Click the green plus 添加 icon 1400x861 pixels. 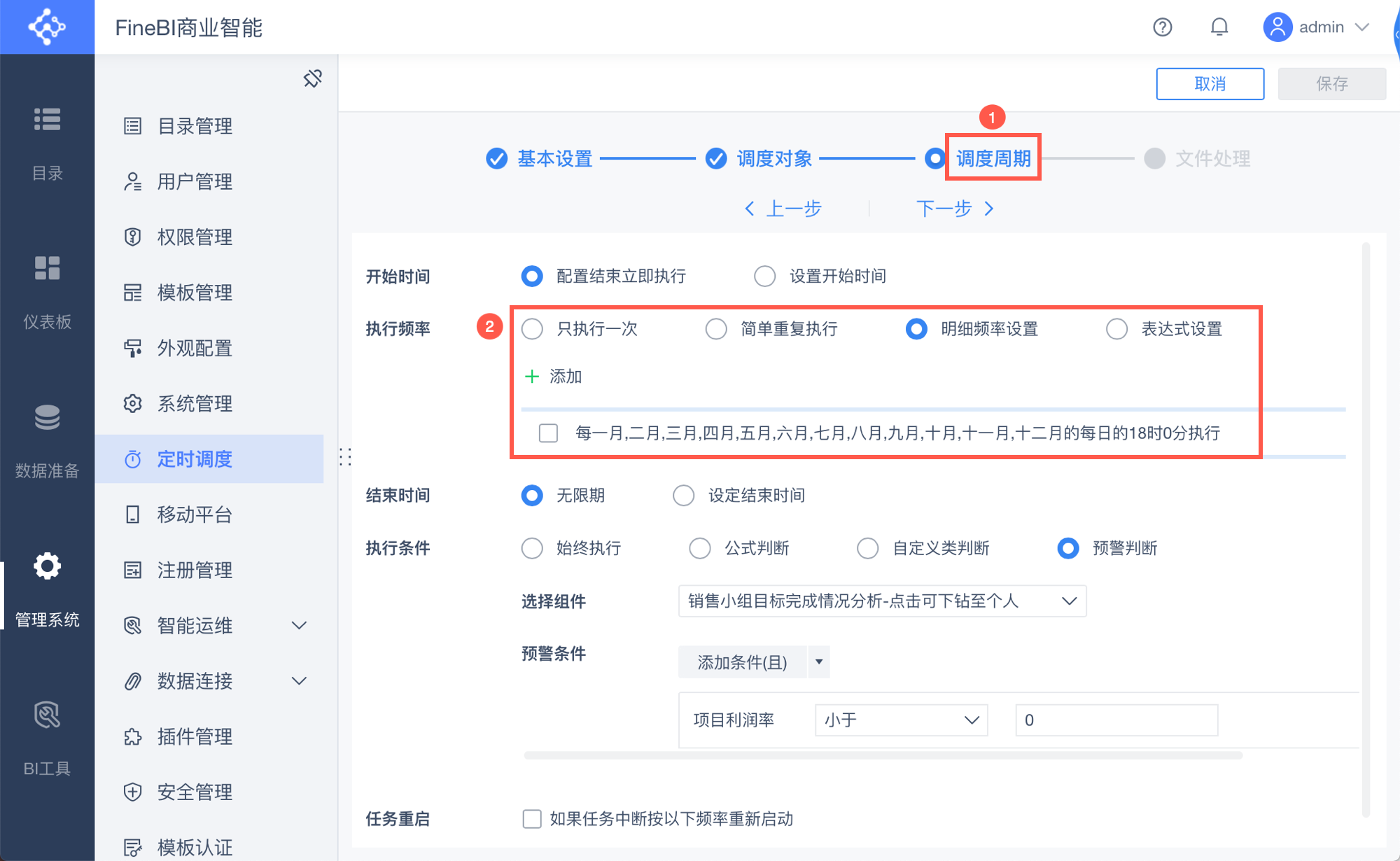click(x=532, y=377)
